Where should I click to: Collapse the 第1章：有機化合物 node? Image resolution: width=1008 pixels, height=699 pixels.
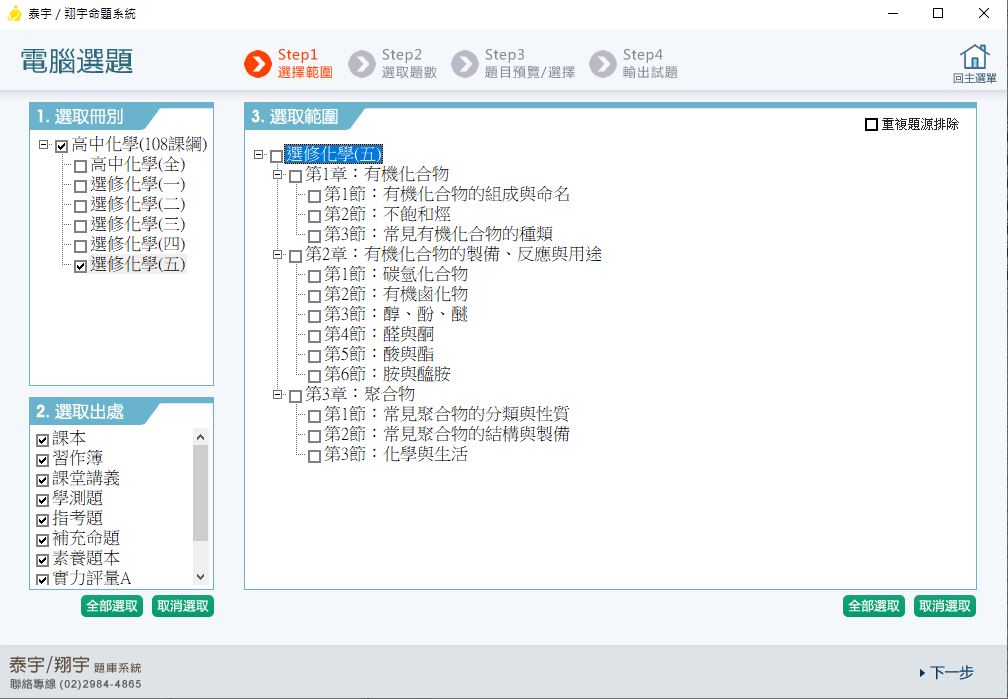click(x=278, y=174)
